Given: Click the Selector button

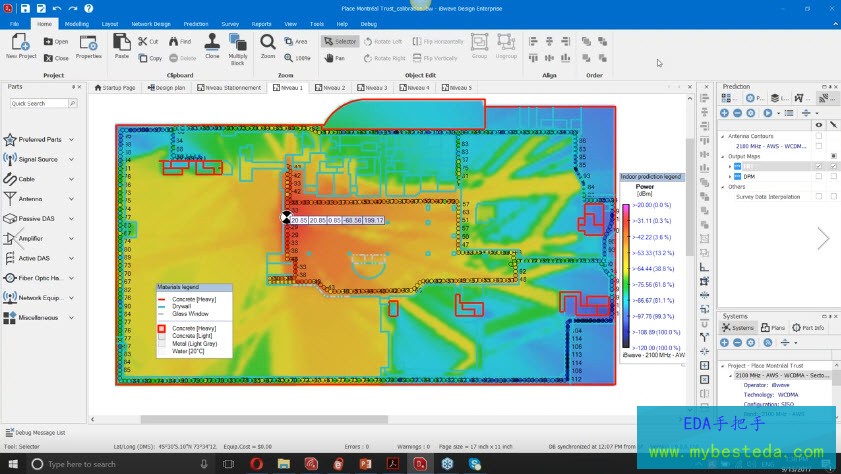Looking at the screenshot, I should pyautogui.click(x=340, y=42).
